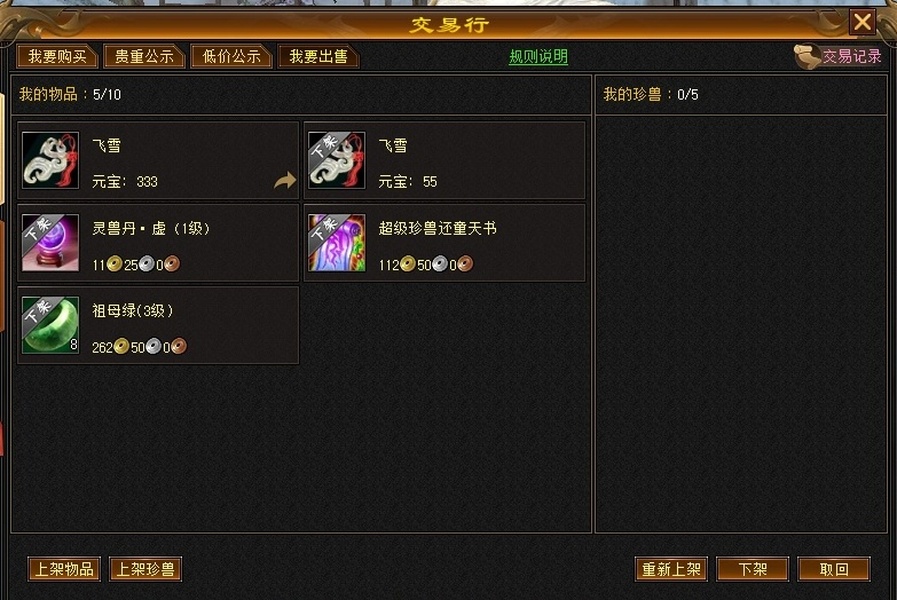Viewport: 897px width, 600px height.
Task: Click the 下架 button
Action: coord(752,569)
